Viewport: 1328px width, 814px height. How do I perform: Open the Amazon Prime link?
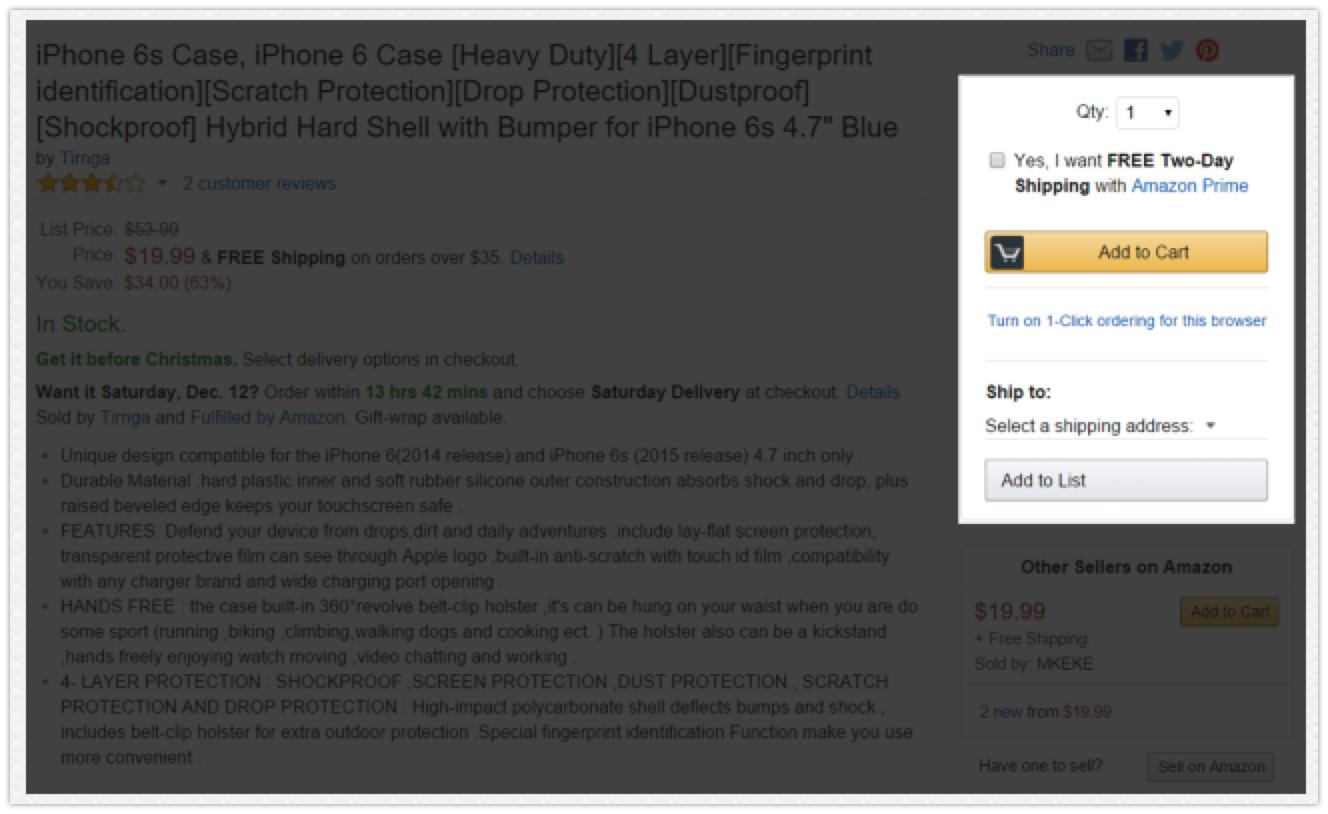tap(1189, 186)
